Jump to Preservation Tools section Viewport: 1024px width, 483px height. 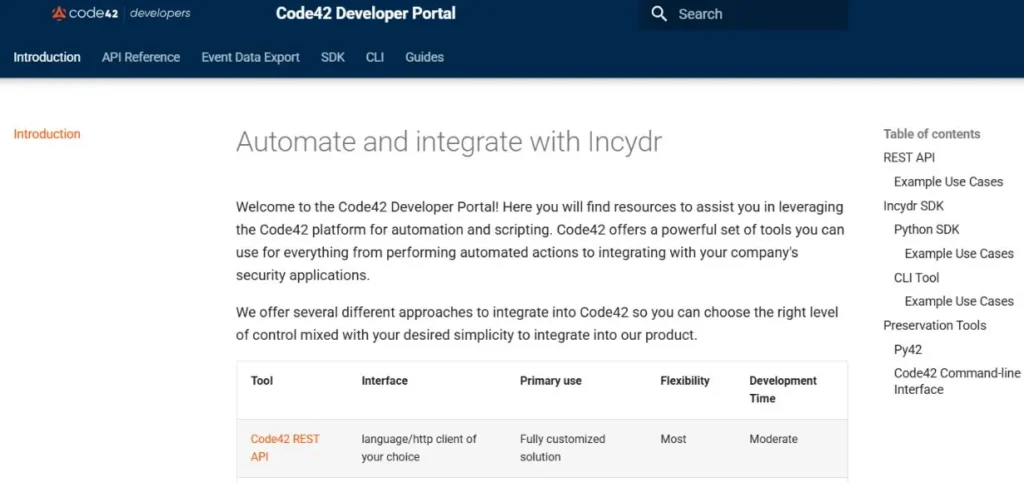coord(934,326)
